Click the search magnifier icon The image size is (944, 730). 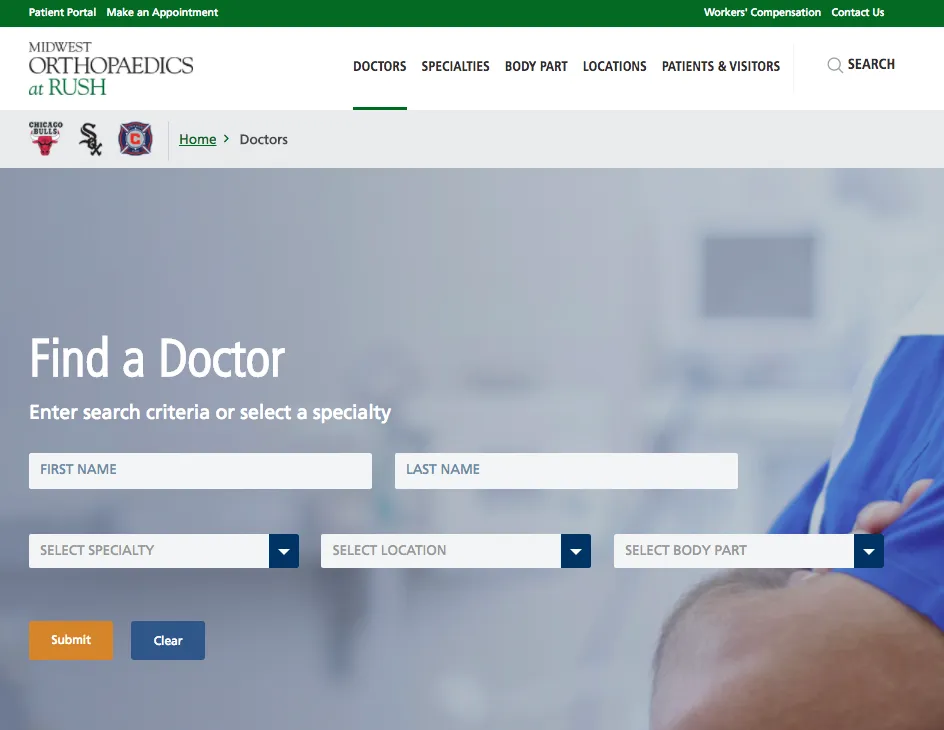tap(834, 65)
